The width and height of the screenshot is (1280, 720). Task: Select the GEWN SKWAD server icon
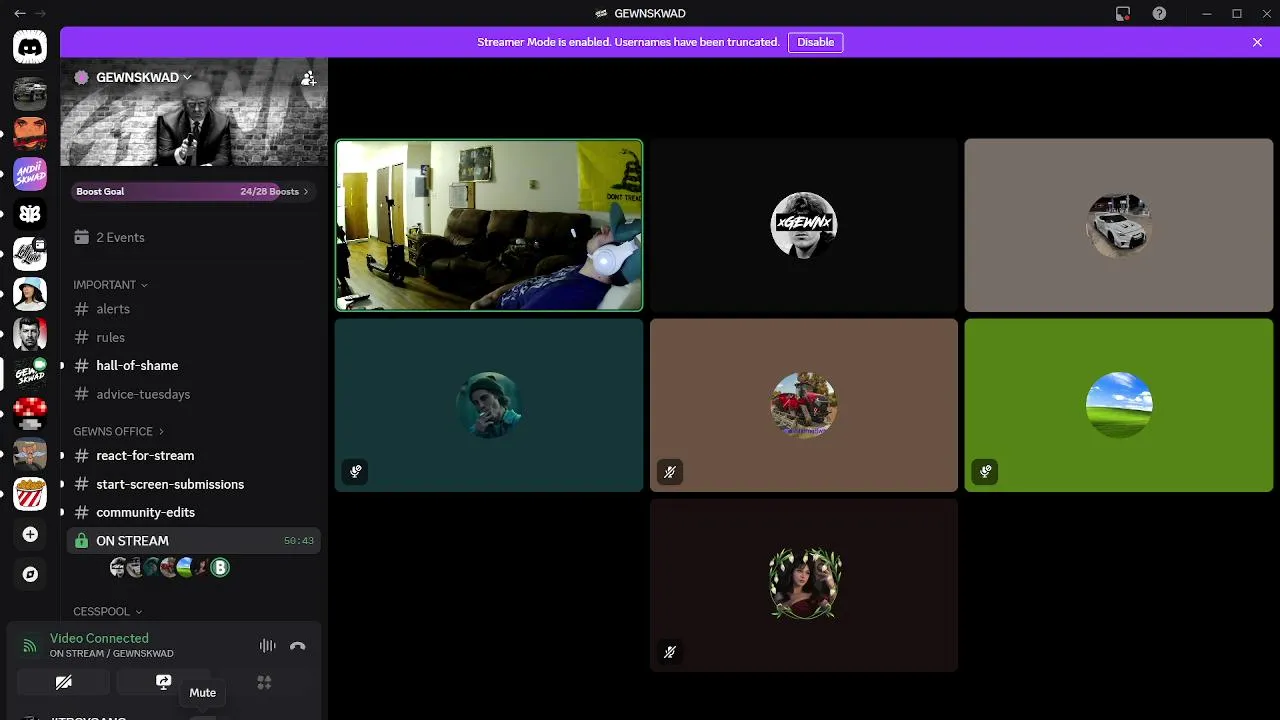coord(30,373)
